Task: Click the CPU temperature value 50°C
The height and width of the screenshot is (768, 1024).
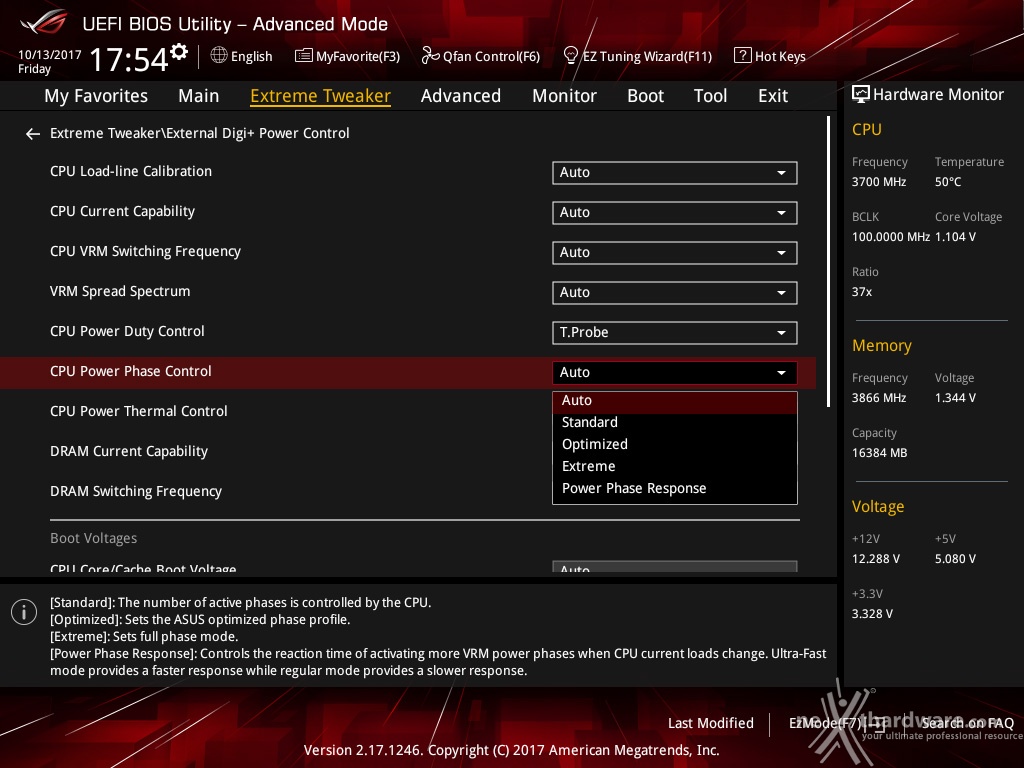Action: coord(948,182)
